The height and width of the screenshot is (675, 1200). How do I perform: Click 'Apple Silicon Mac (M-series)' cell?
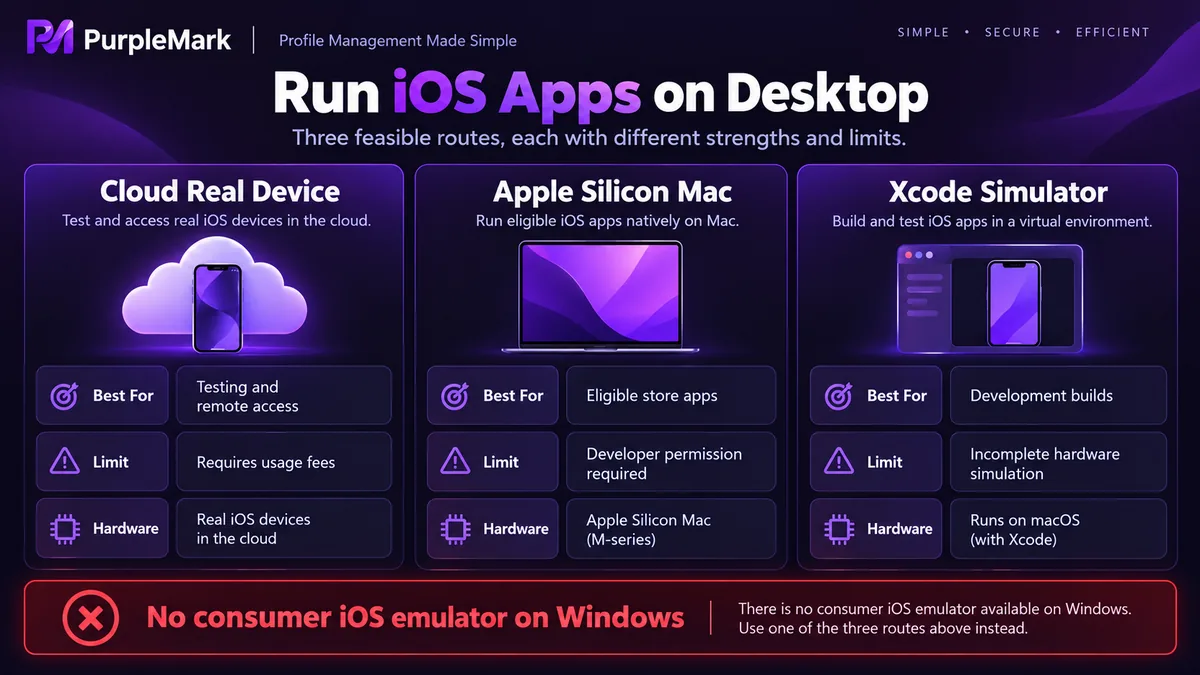click(x=671, y=528)
